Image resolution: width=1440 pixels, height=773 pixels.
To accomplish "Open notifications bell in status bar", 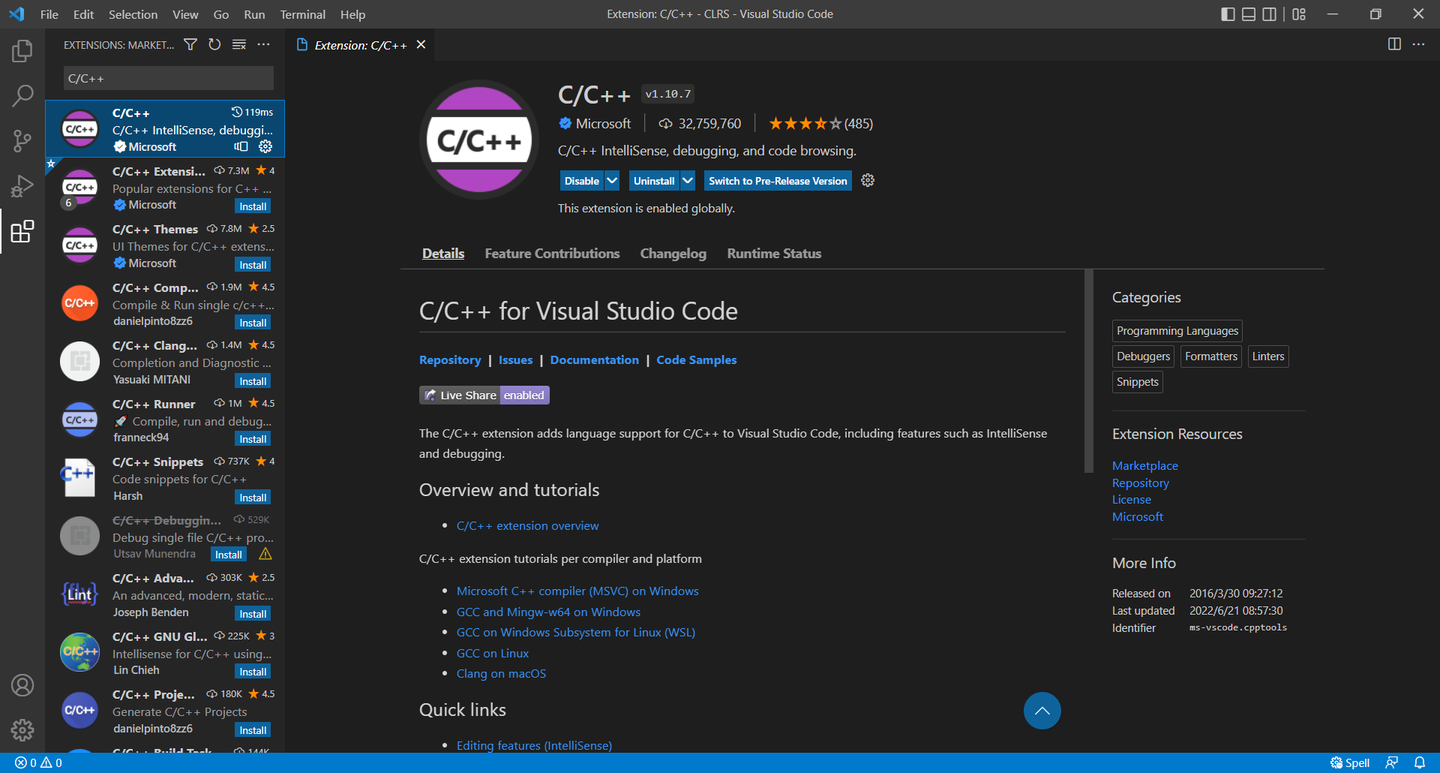I will [1419, 763].
